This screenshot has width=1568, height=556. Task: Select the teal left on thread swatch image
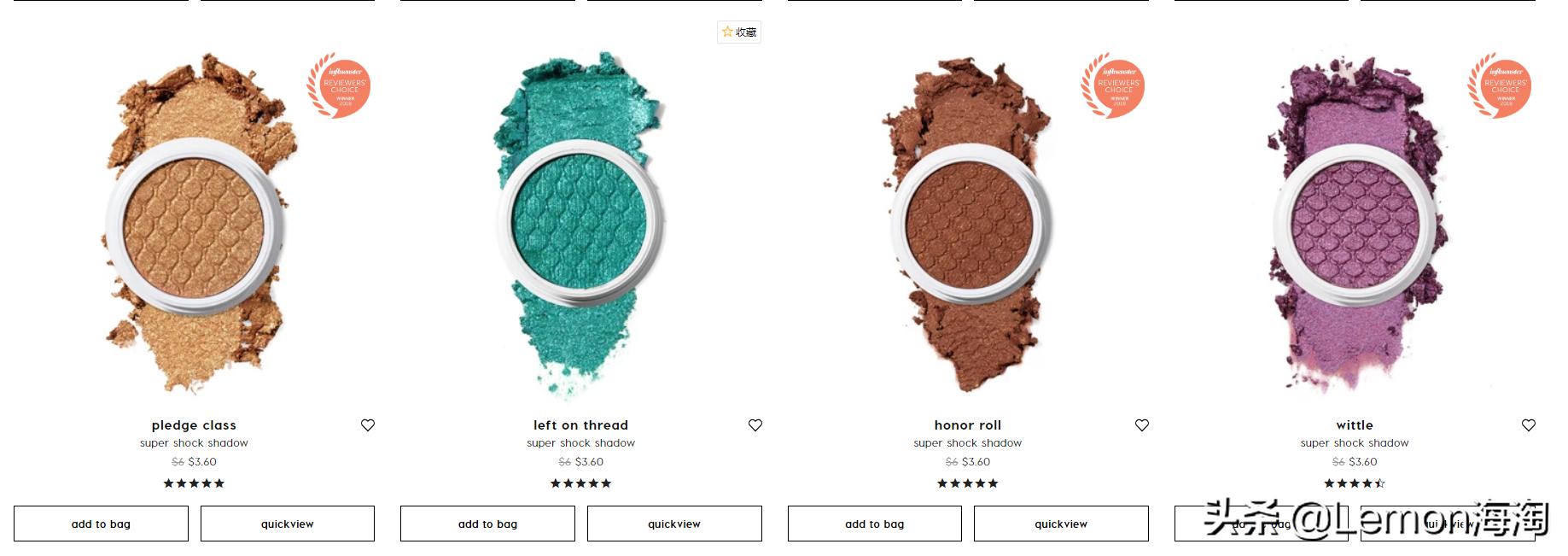pos(580,224)
